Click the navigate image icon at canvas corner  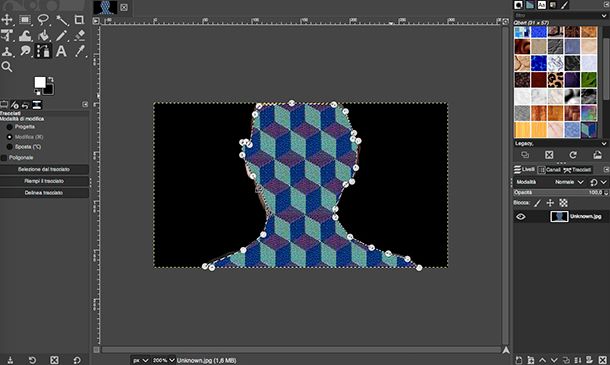pos(506,350)
